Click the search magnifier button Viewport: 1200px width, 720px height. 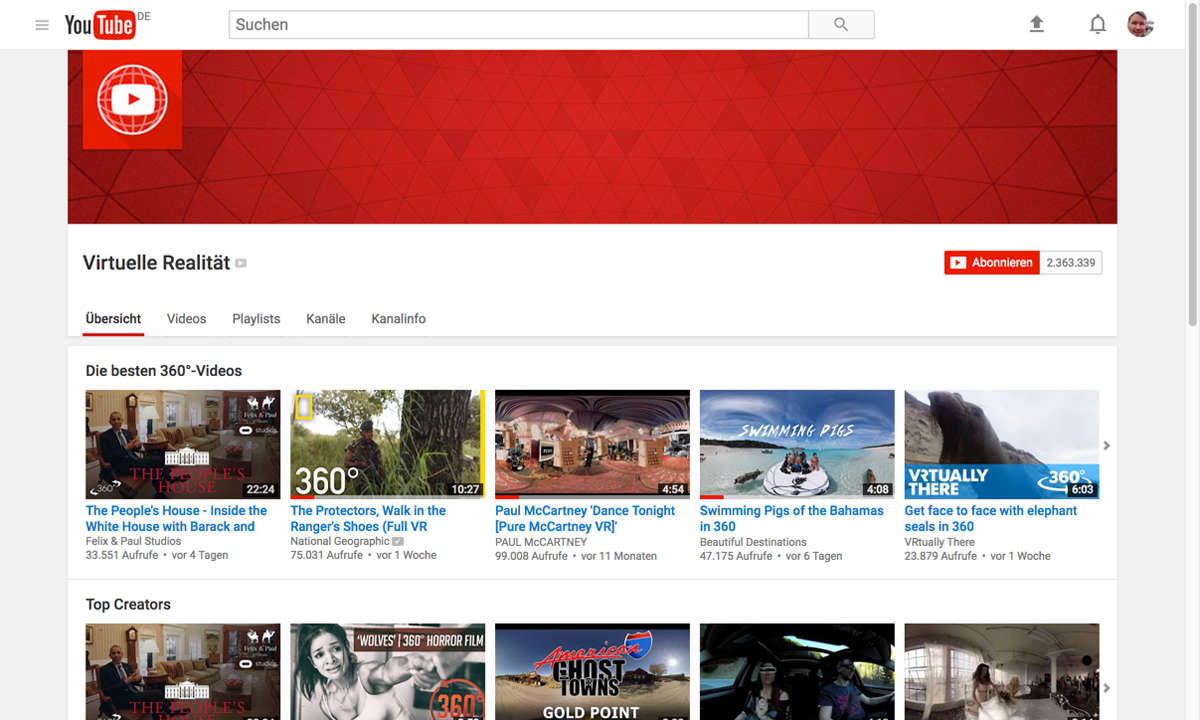click(841, 25)
